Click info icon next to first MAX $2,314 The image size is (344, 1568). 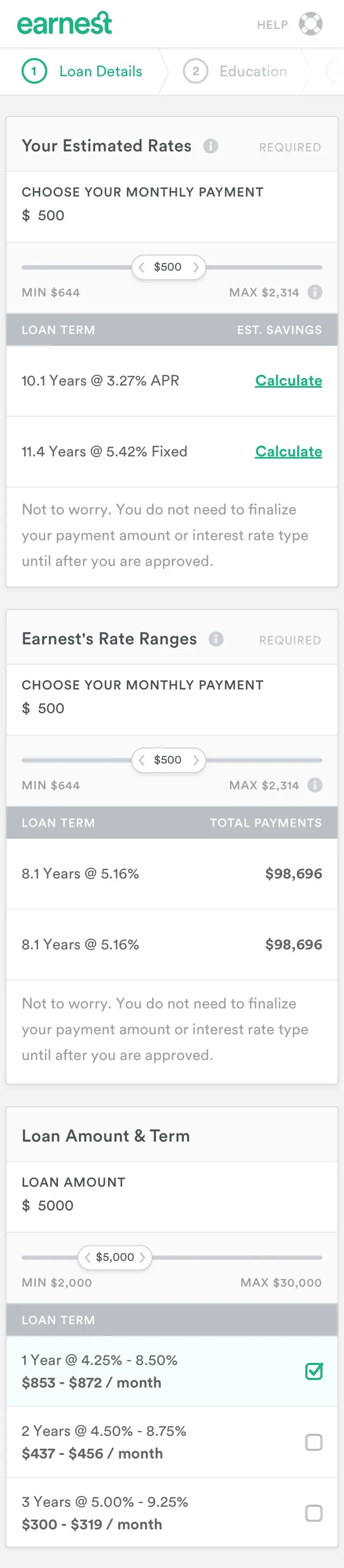click(x=315, y=292)
